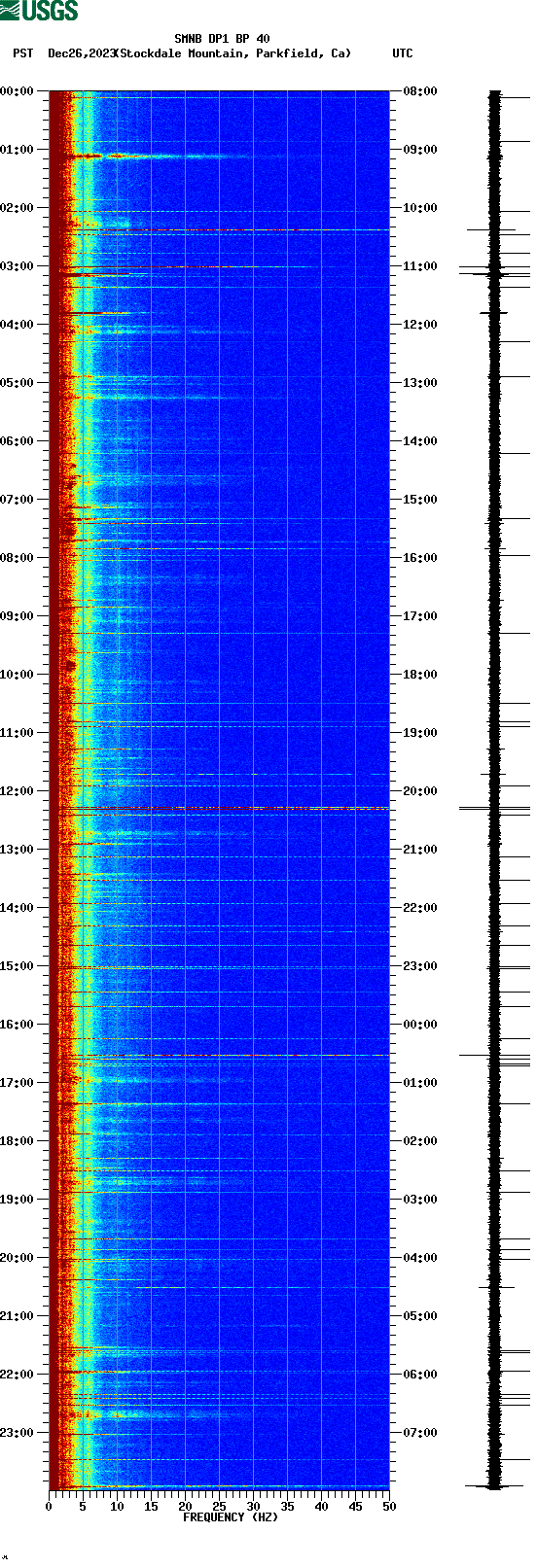Image resolution: width=537 pixels, height=1568 pixels.
Task: Click the 11:00 PST time label
Action: 17,733
